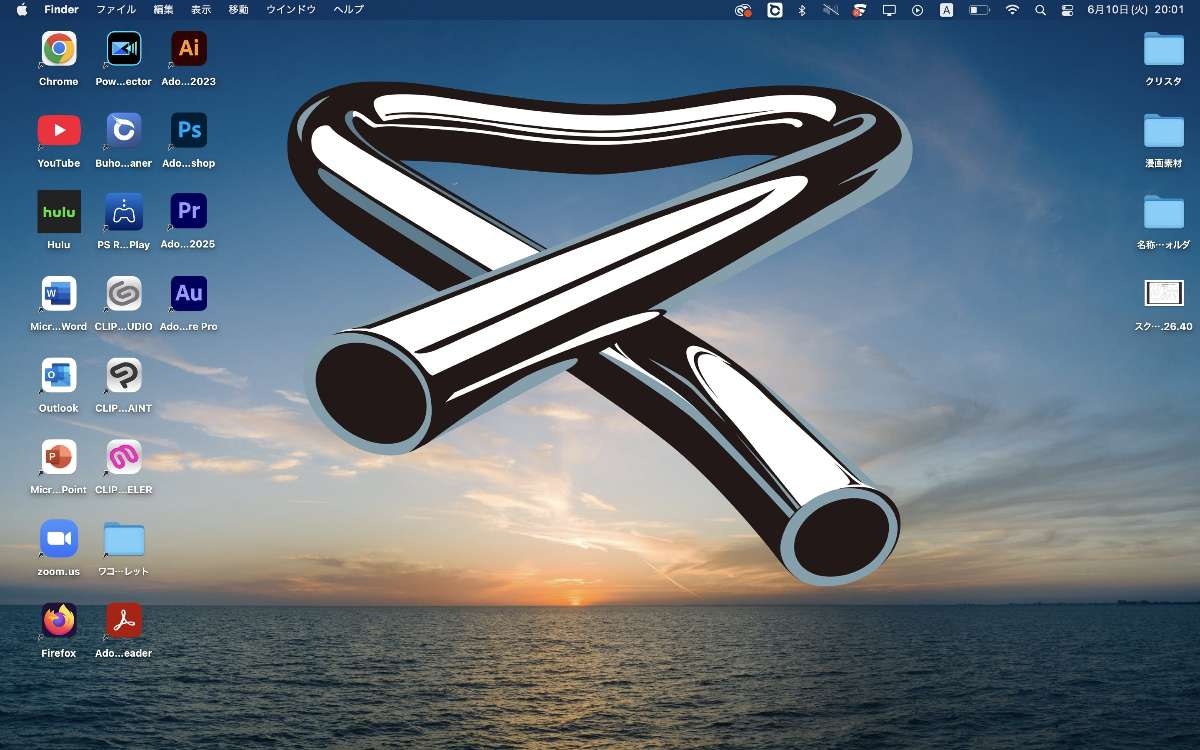Open the Wi-Fi menu bar item

pyautogui.click(x=1012, y=10)
